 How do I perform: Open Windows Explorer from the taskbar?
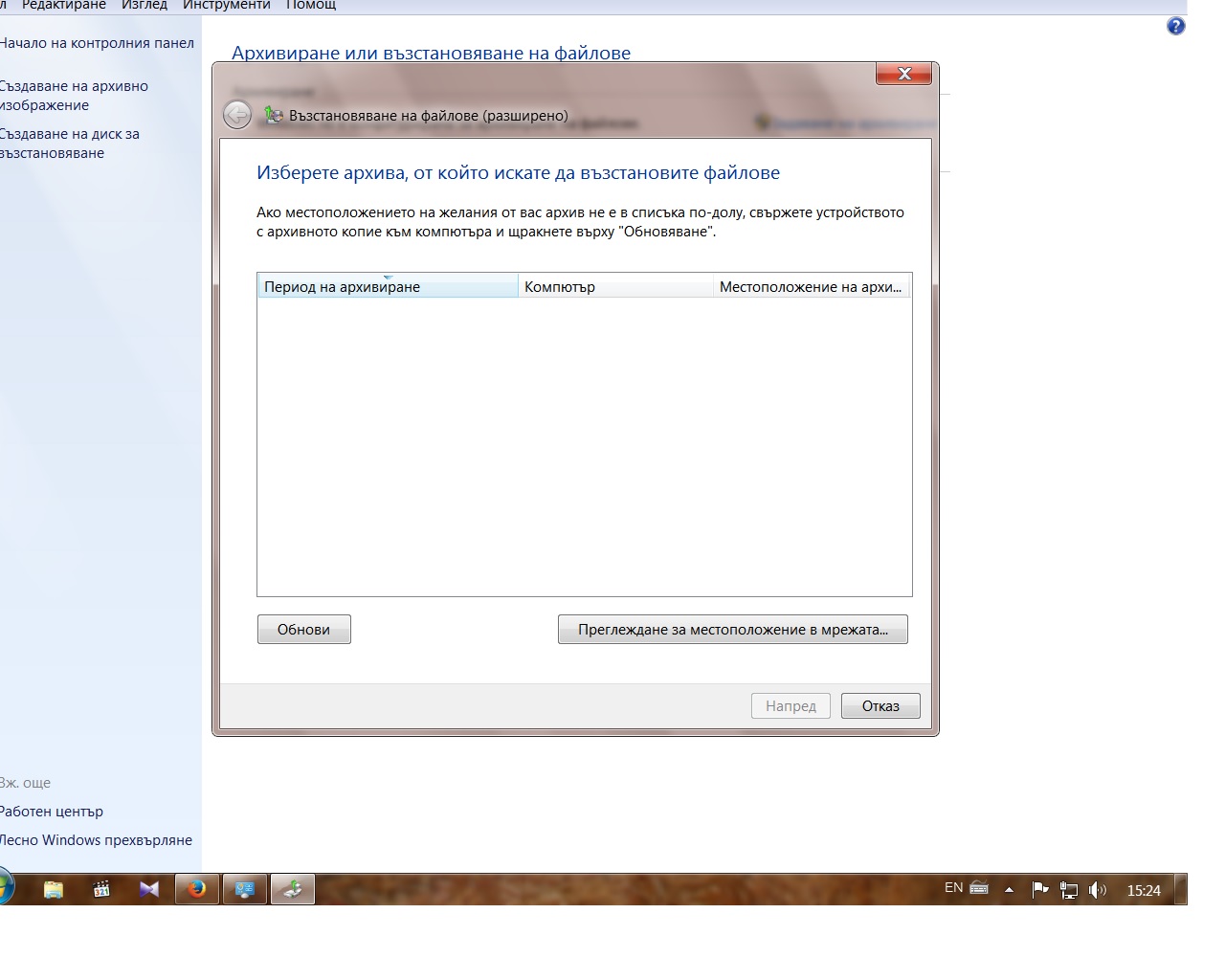click(54, 890)
